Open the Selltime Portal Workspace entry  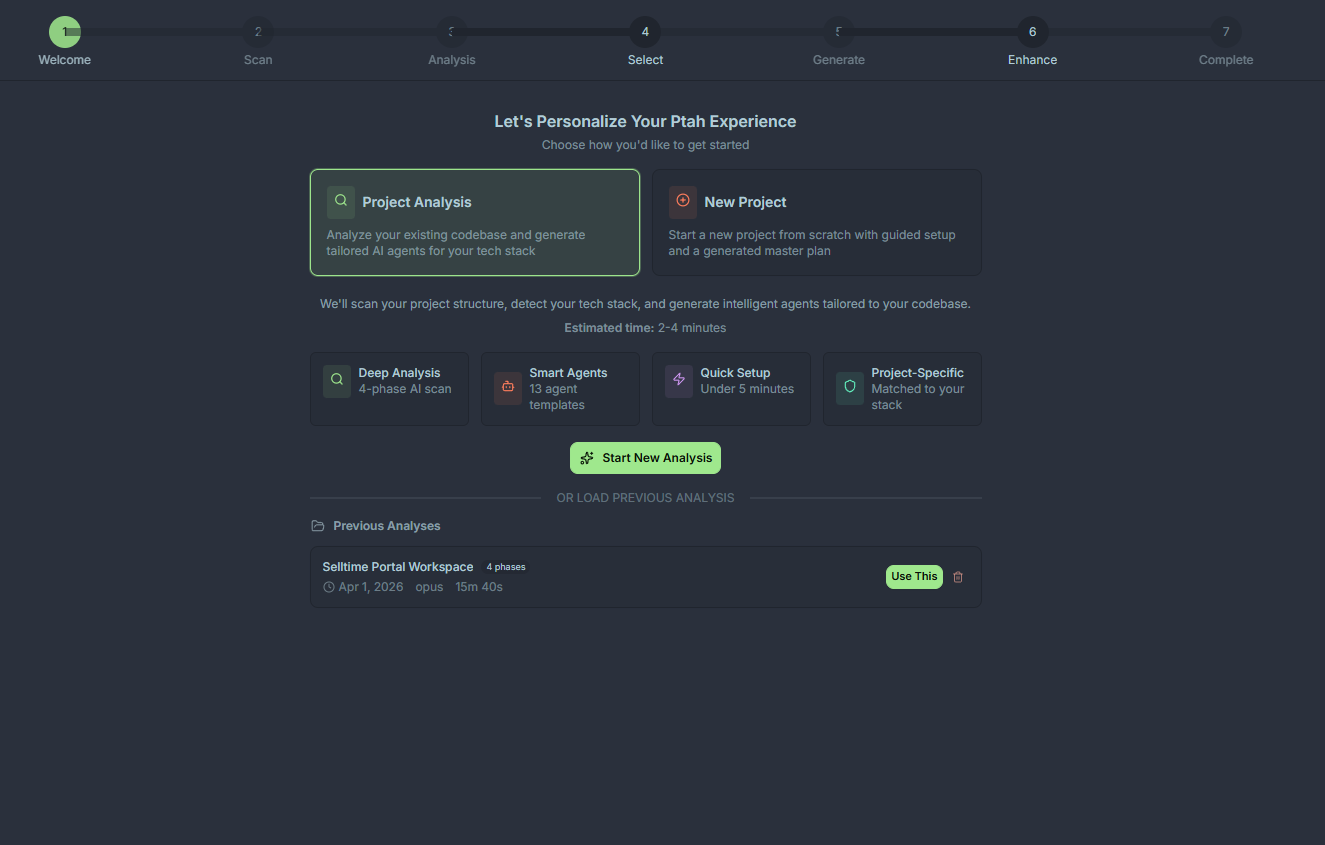[397, 566]
